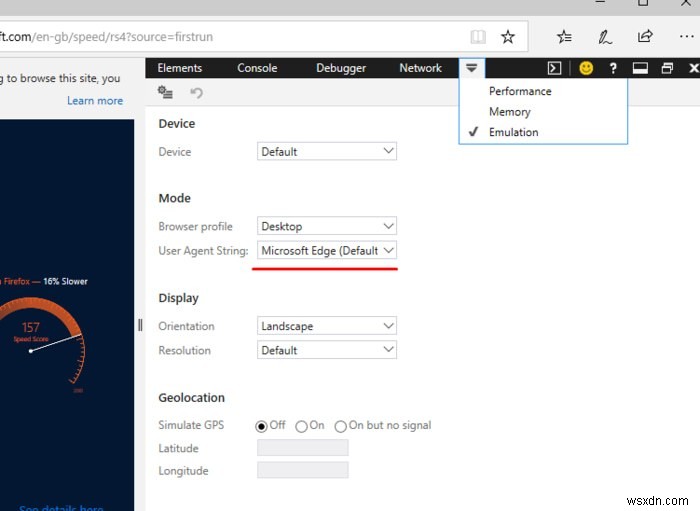Click the Latitude input field
Image resolution: width=700 pixels, height=511 pixels.
303,448
